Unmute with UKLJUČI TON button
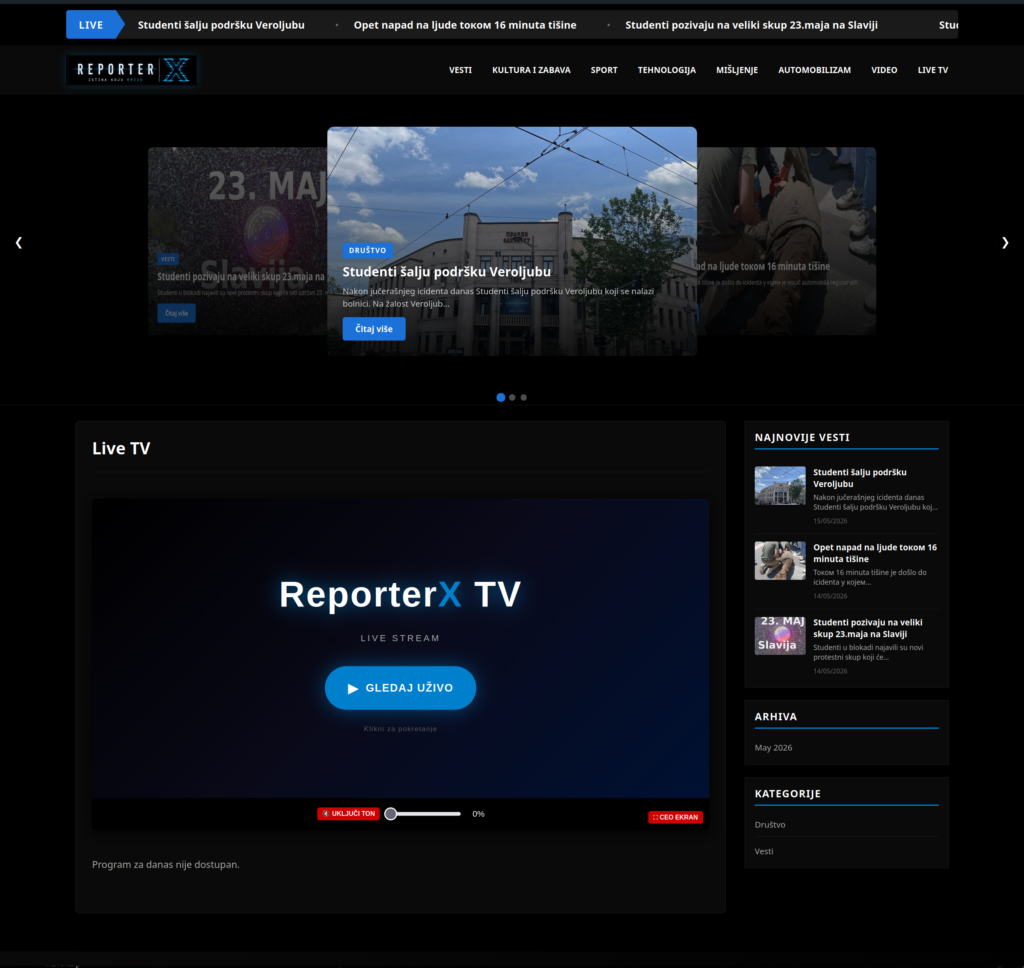The height and width of the screenshot is (968, 1024). pos(349,814)
